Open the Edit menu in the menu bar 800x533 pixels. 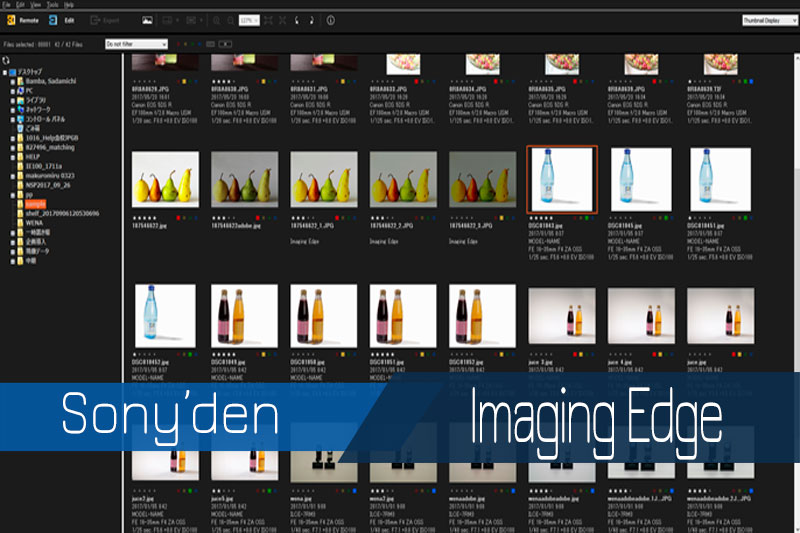(x=20, y=5)
